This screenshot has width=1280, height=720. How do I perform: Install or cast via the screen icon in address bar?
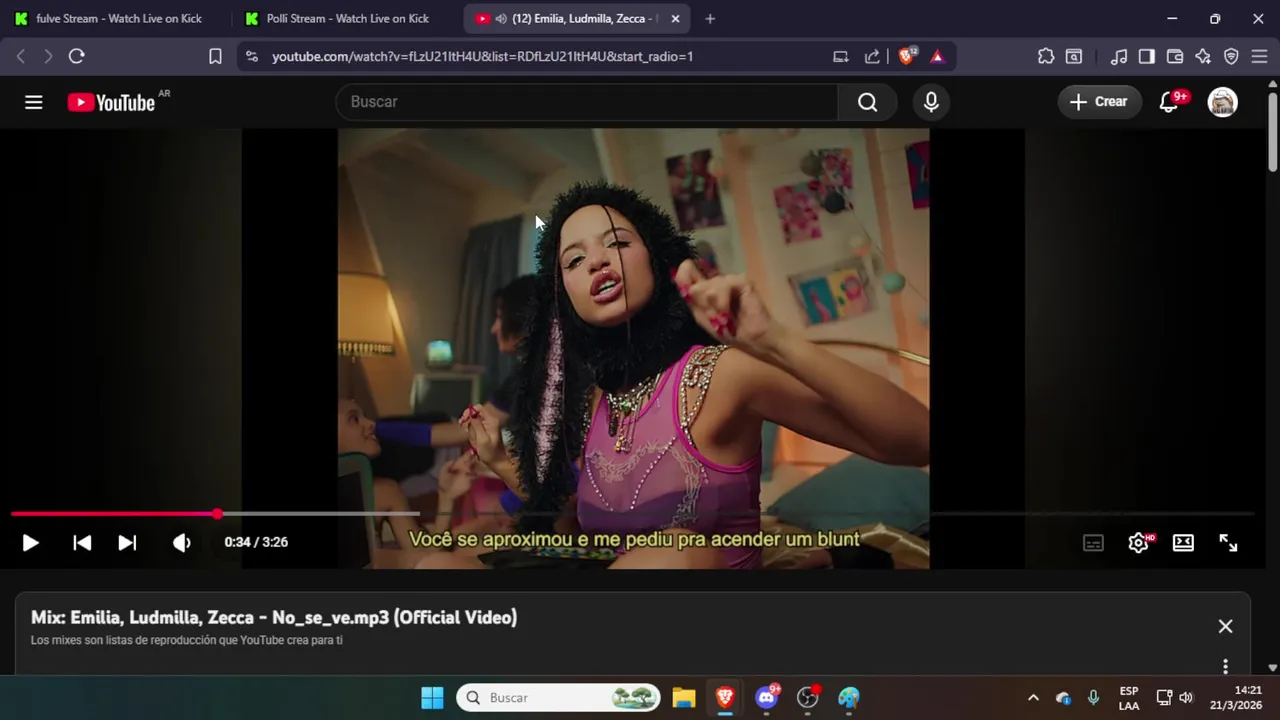pos(841,57)
